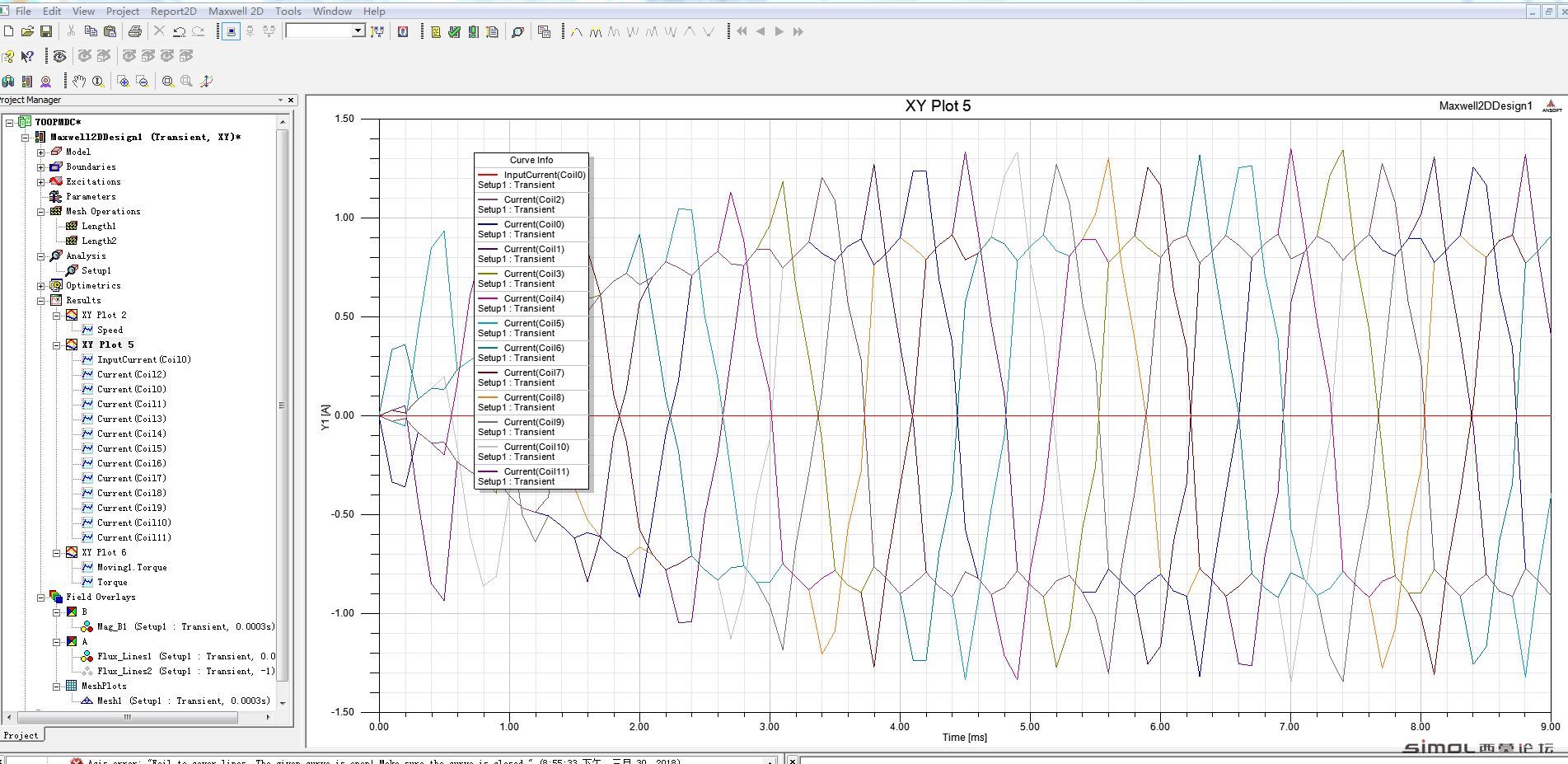1568x764 pixels.
Task: Collapse the XY Plot 5 node
Action: point(56,345)
